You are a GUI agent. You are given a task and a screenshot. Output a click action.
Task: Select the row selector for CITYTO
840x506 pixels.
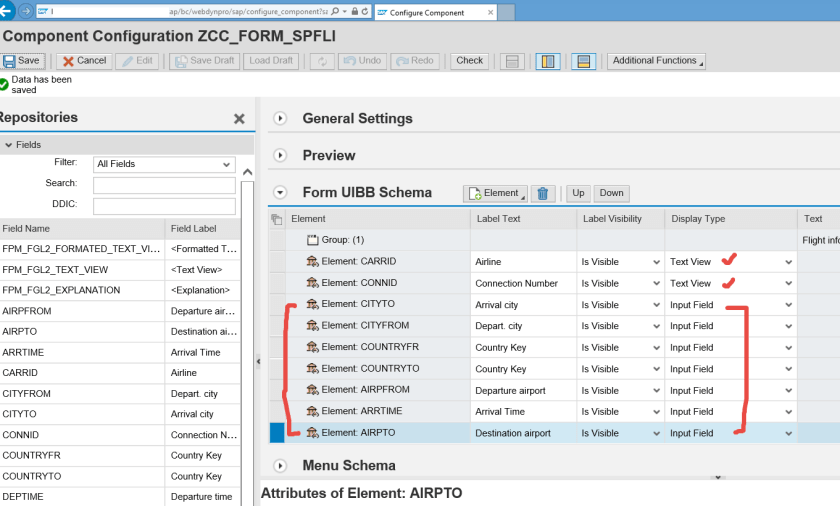pyautogui.click(x=277, y=305)
